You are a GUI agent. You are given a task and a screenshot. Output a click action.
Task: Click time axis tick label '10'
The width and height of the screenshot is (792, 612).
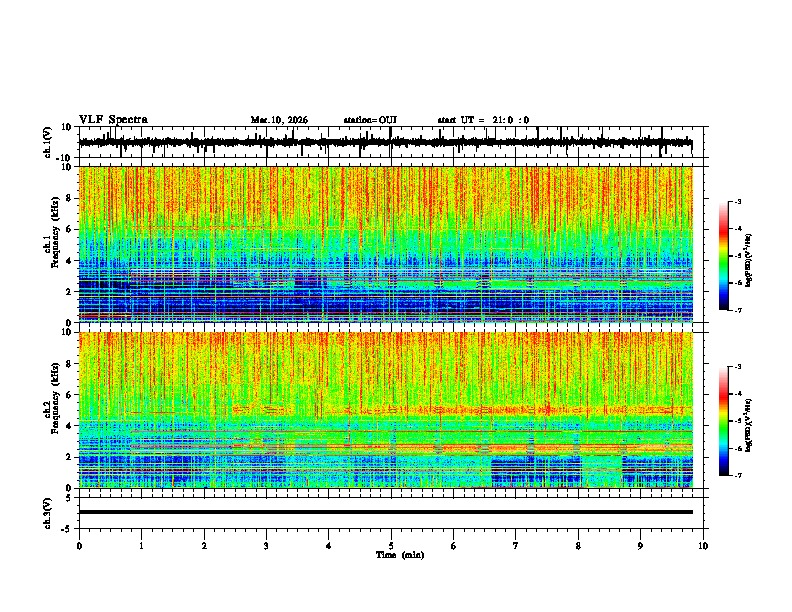coord(703,546)
